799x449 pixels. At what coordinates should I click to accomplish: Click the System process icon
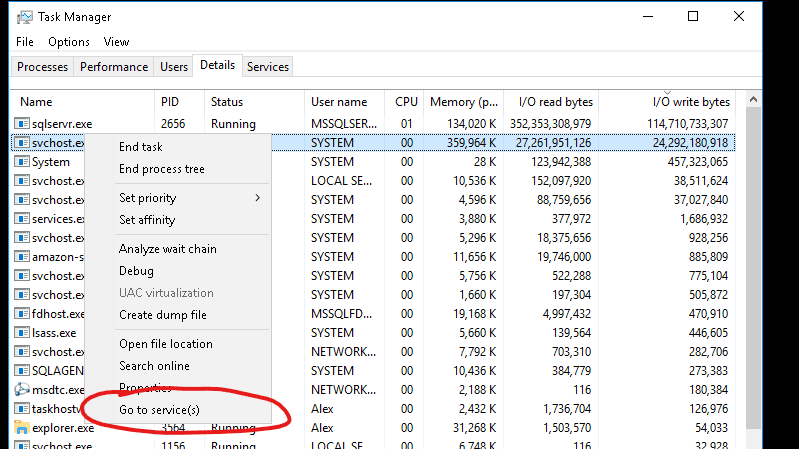point(22,162)
